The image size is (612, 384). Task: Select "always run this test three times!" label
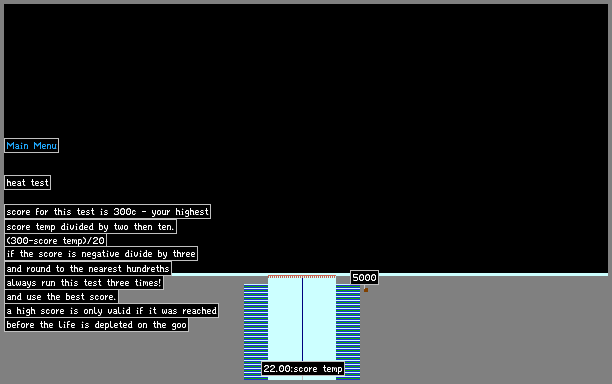point(84,283)
